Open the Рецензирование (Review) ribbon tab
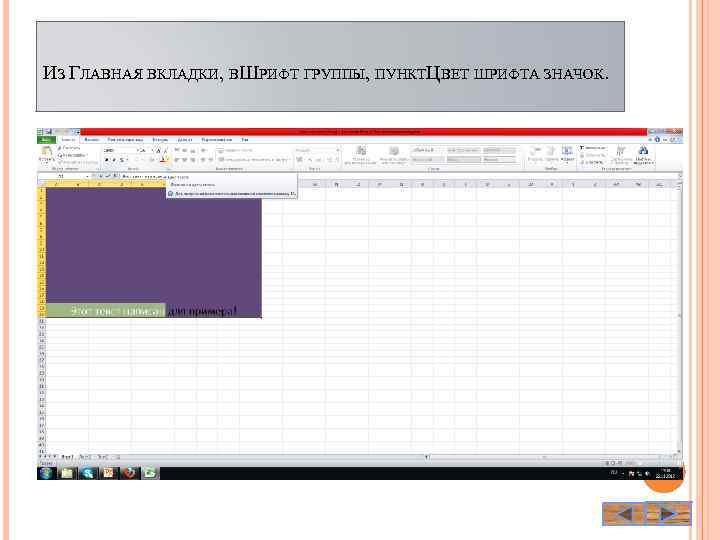The height and width of the screenshot is (540, 720). [216, 140]
